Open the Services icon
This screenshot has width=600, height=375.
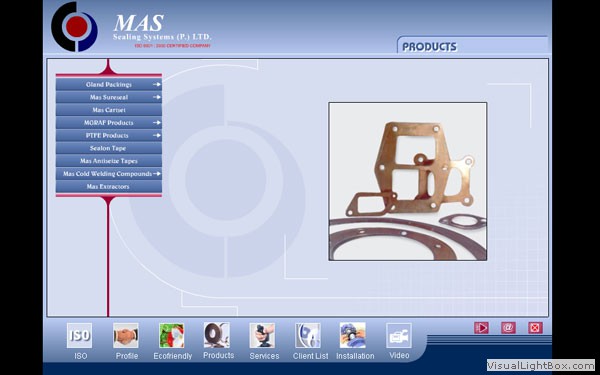pyautogui.click(x=262, y=335)
